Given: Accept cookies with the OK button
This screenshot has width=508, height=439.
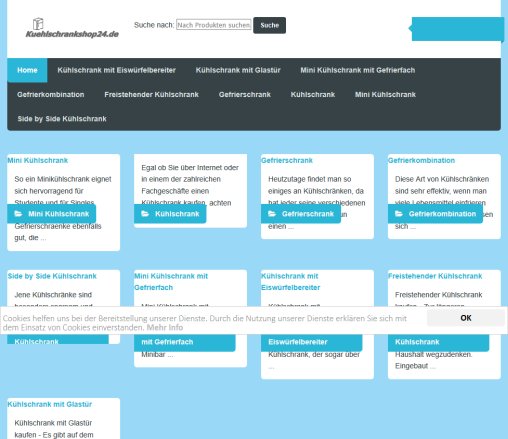Looking at the screenshot, I should (466, 318).
